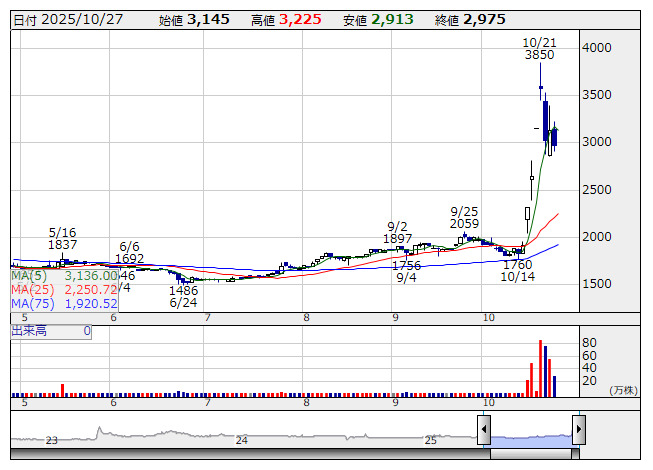Click year 24 in the navigator timeline
653x470 pixels.
241,440
